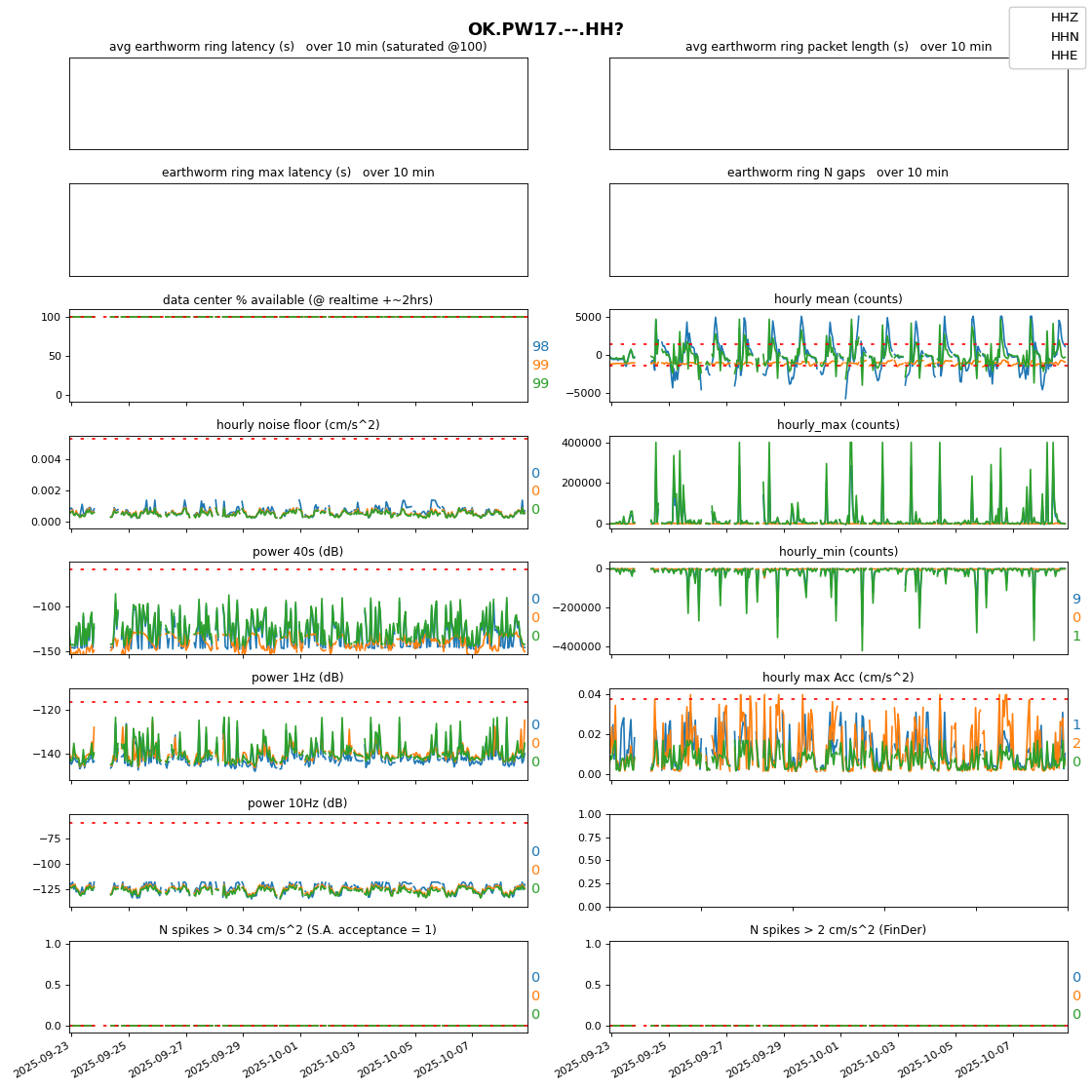Click the 'power 40s (dB)' plot title
The height and width of the screenshot is (1092, 1092).
[x=297, y=552]
